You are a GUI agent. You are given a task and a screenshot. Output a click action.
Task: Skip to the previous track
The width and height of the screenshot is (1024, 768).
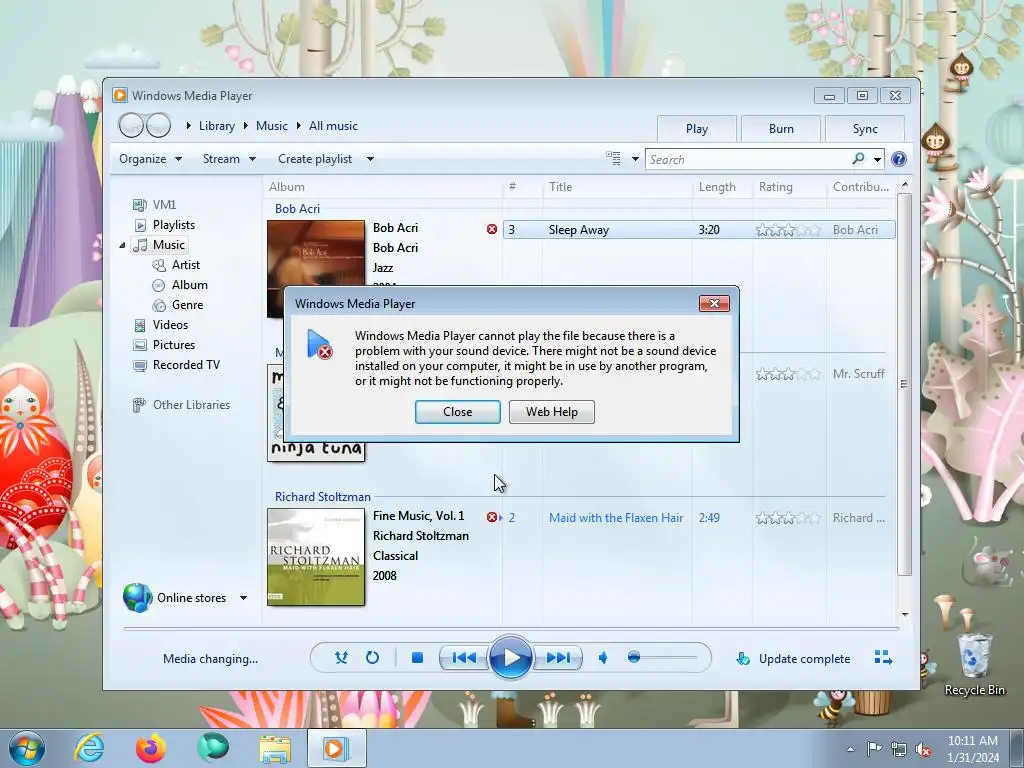[x=464, y=658]
